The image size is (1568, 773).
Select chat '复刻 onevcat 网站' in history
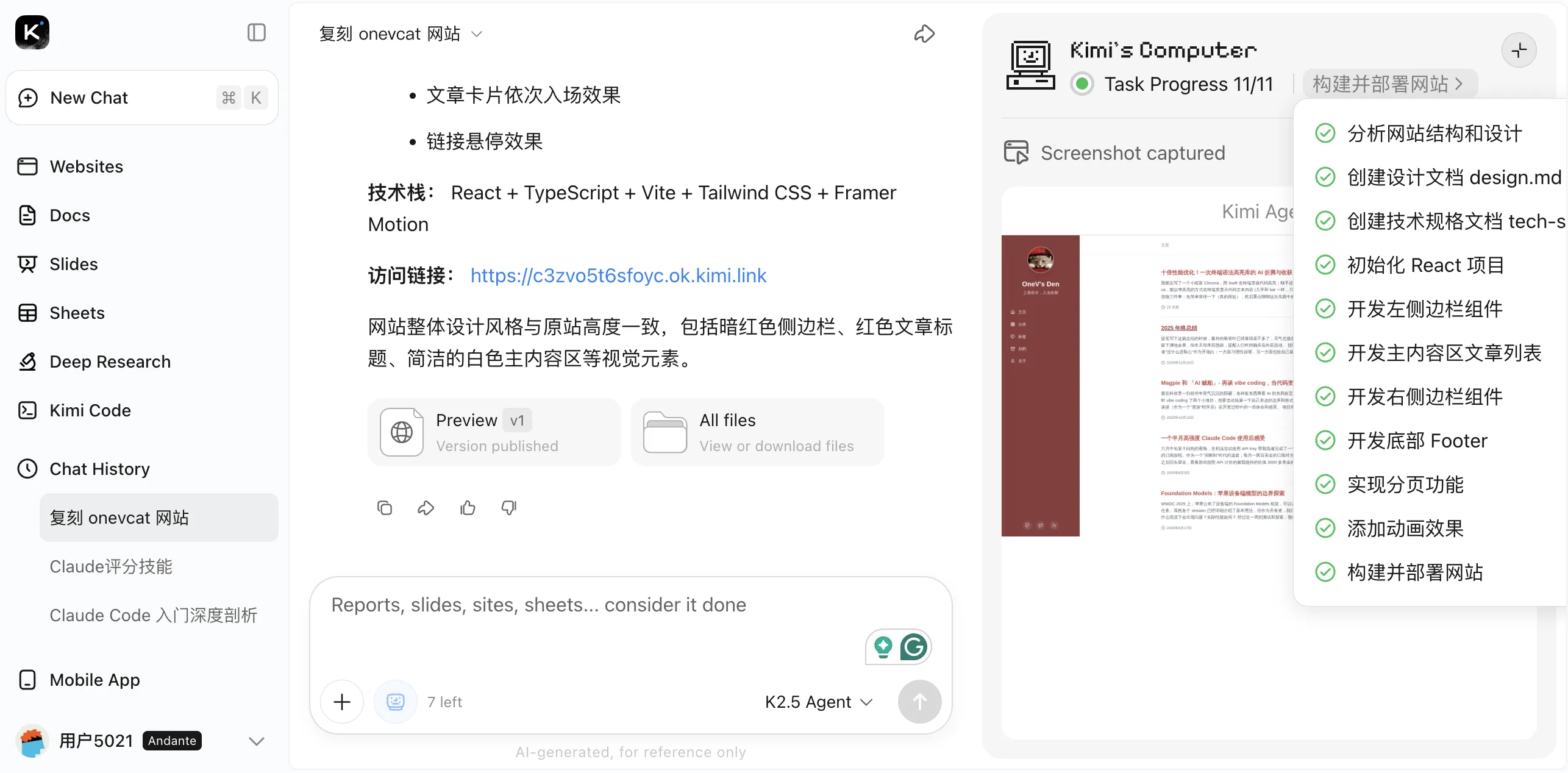point(159,518)
